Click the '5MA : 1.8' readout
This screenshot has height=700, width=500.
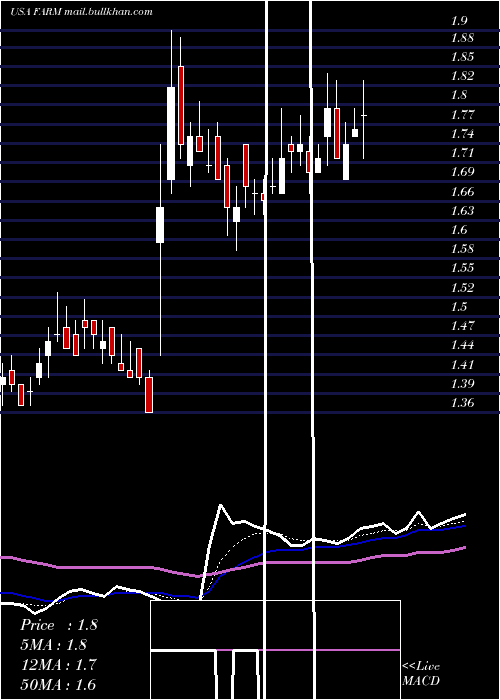54,645
